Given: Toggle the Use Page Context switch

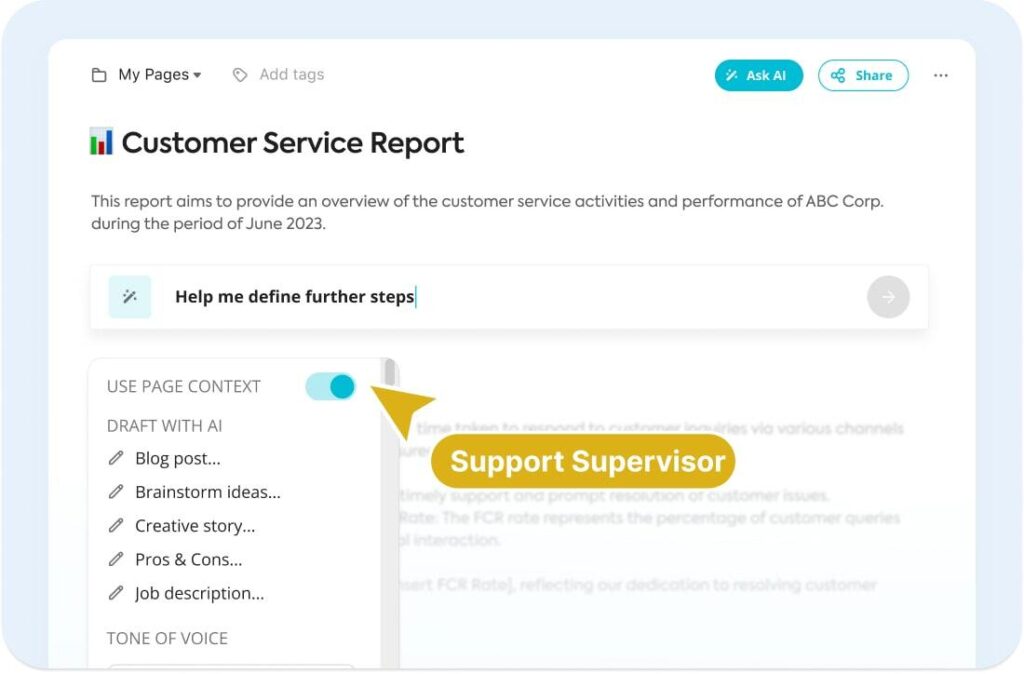Looking at the screenshot, I should click(330, 387).
